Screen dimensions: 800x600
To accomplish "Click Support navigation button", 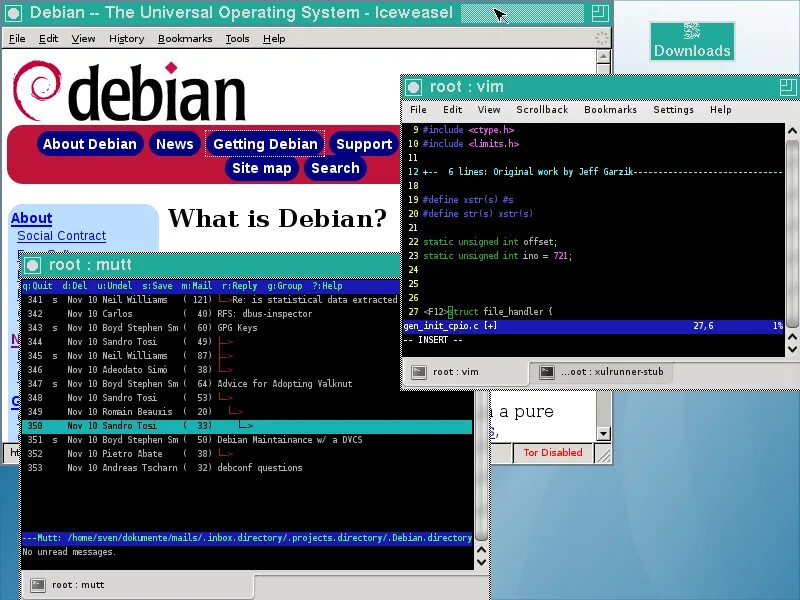I will coord(364,144).
